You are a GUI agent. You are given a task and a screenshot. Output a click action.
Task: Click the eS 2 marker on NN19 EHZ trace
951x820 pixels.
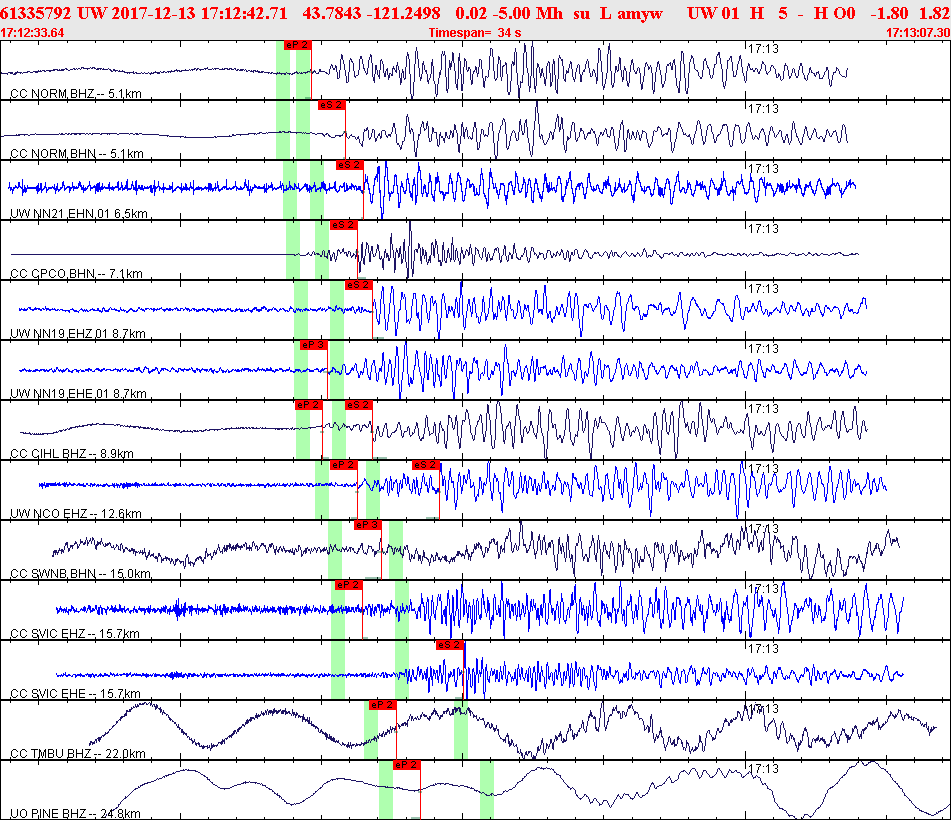point(358,285)
